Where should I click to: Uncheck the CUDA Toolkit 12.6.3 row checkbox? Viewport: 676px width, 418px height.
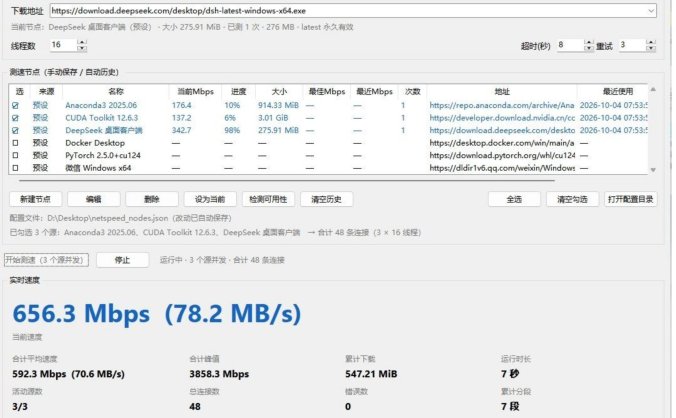click(16, 118)
